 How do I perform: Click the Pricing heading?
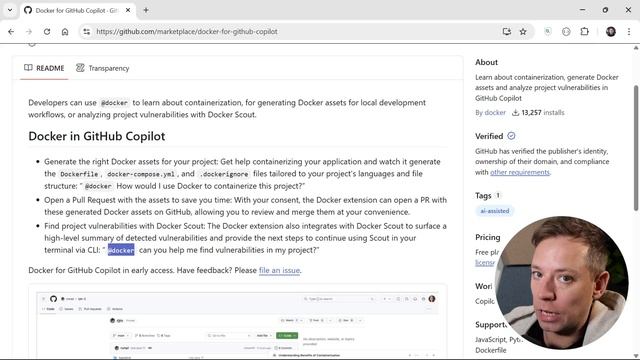click(x=487, y=237)
